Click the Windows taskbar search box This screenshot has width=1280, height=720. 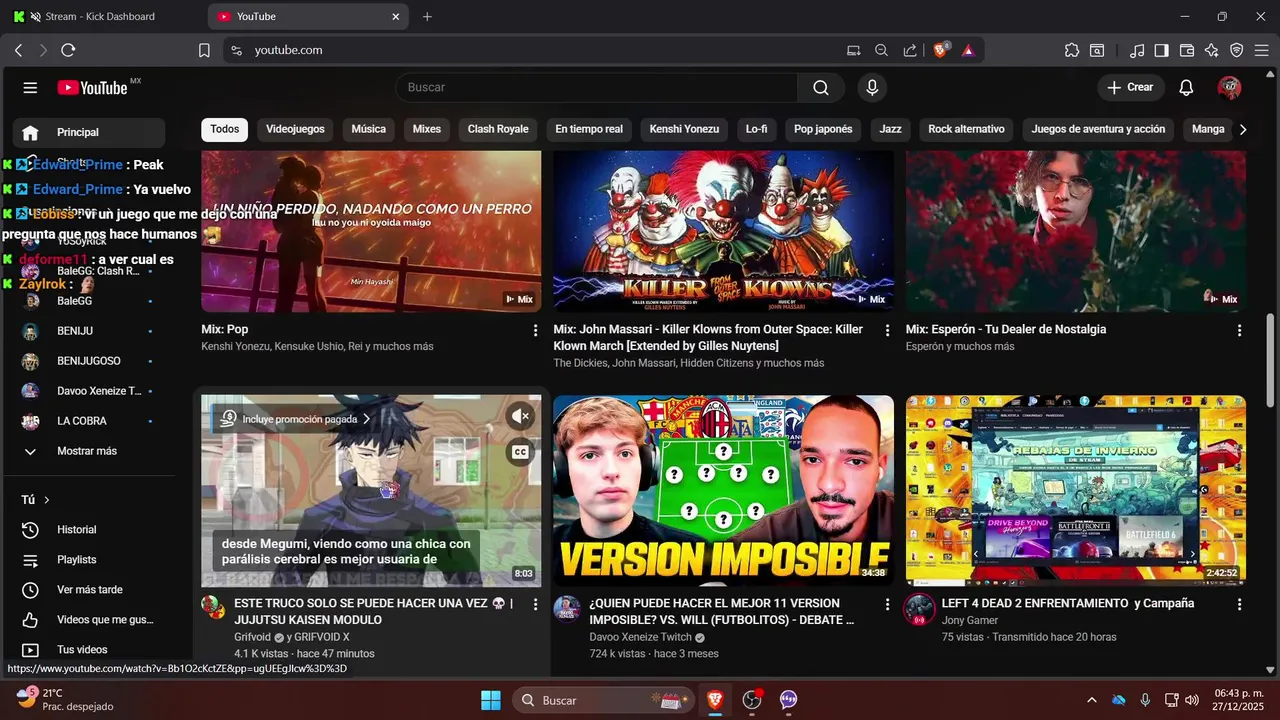603,700
